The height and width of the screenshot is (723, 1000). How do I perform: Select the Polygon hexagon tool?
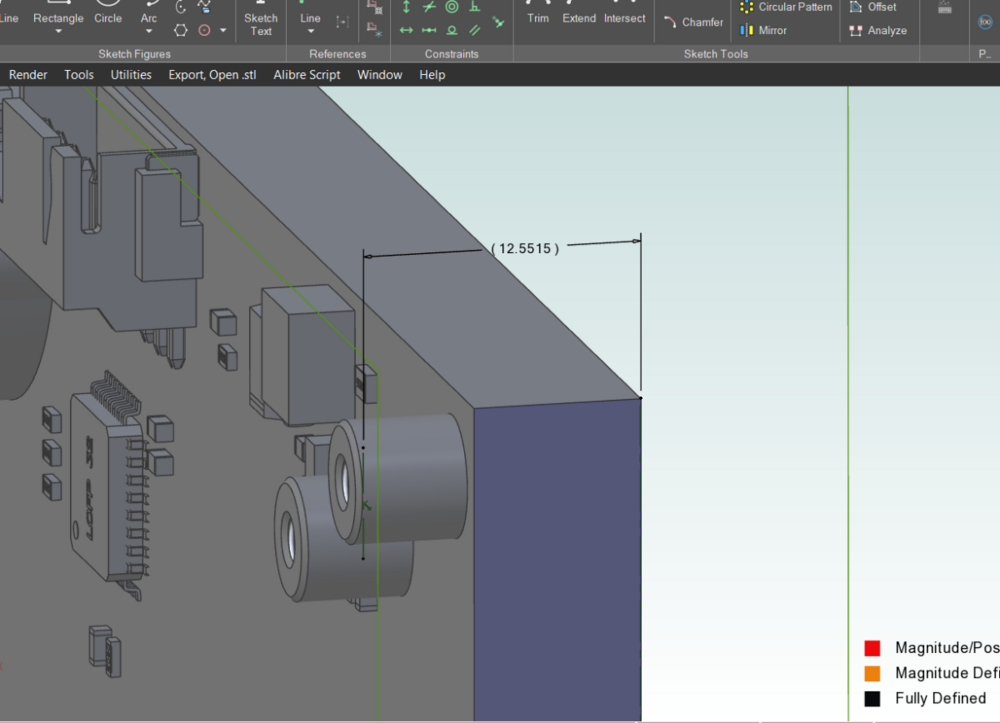click(x=180, y=30)
